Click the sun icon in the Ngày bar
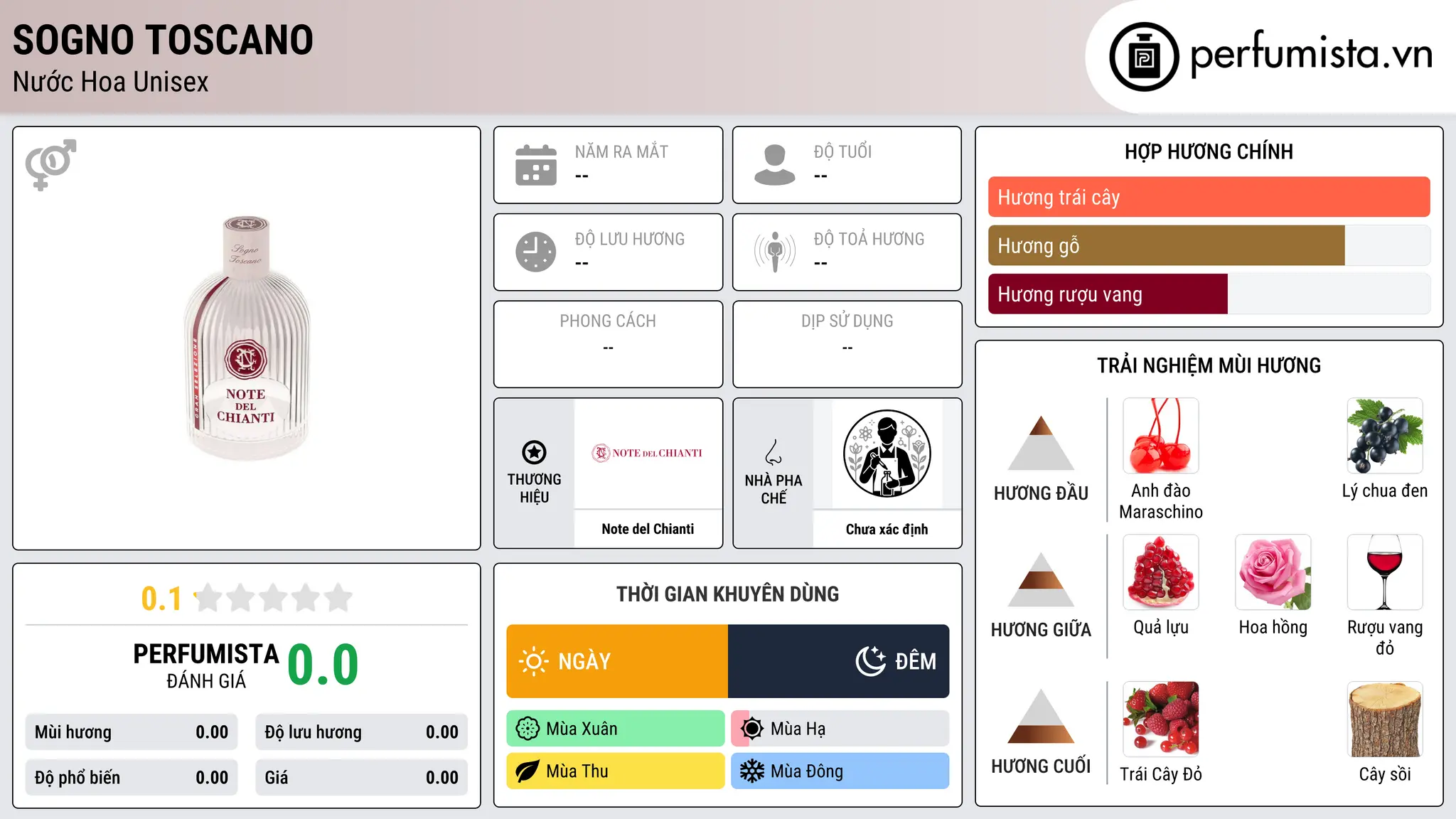Image resolution: width=1456 pixels, height=819 pixels. click(x=534, y=661)
